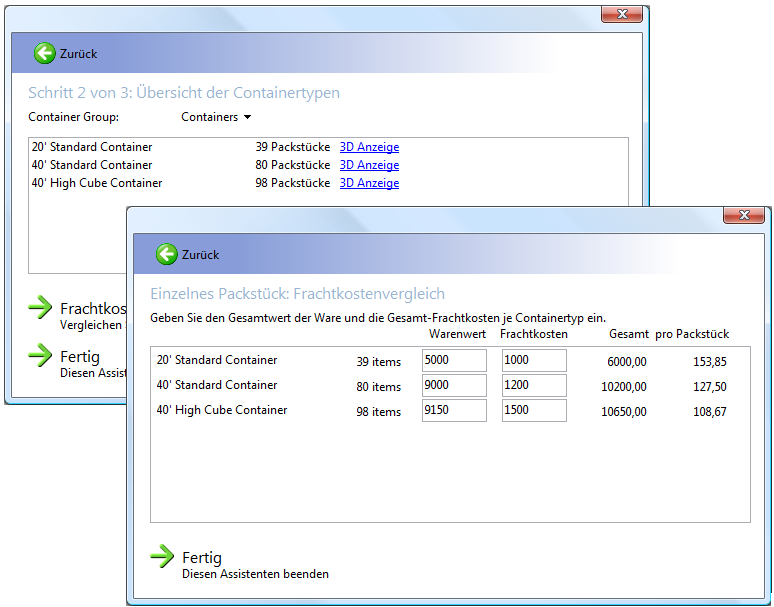Open the Containers group dropdown

coord(216,117)
